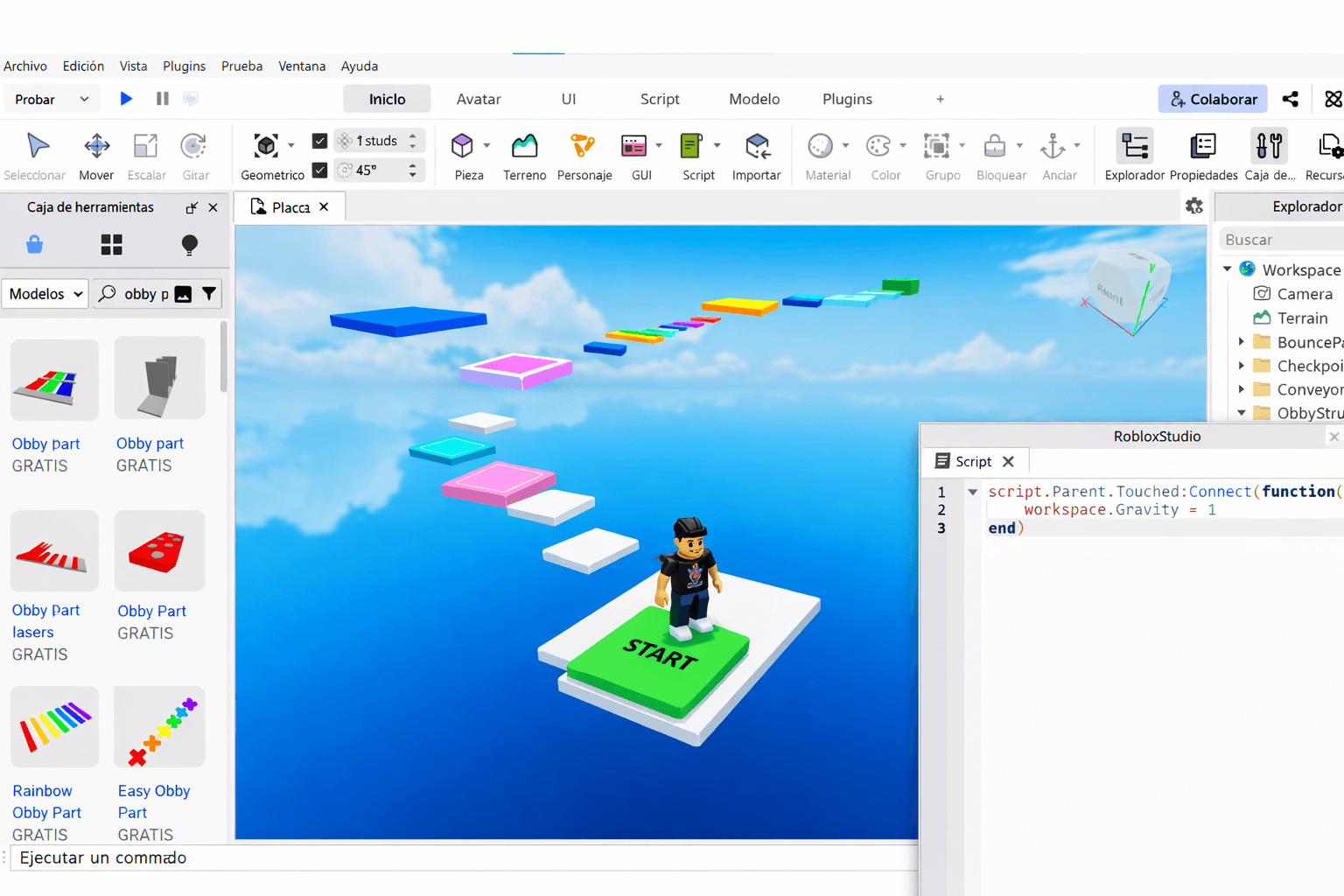Undock the Caja de herramientas panel
The image size is (1344, 896).
pos(192,207)
